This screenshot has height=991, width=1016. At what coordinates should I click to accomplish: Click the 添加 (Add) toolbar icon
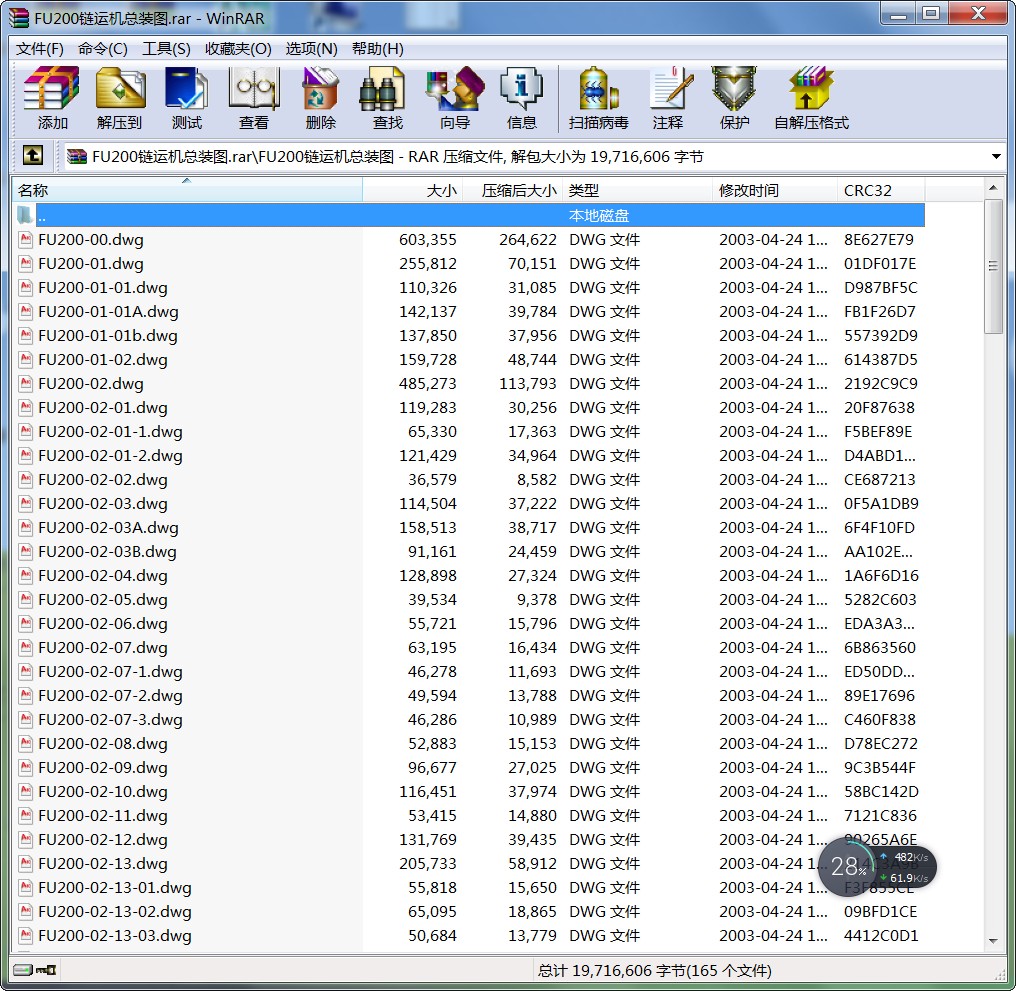pyautogui.click(x=52, y=98)
